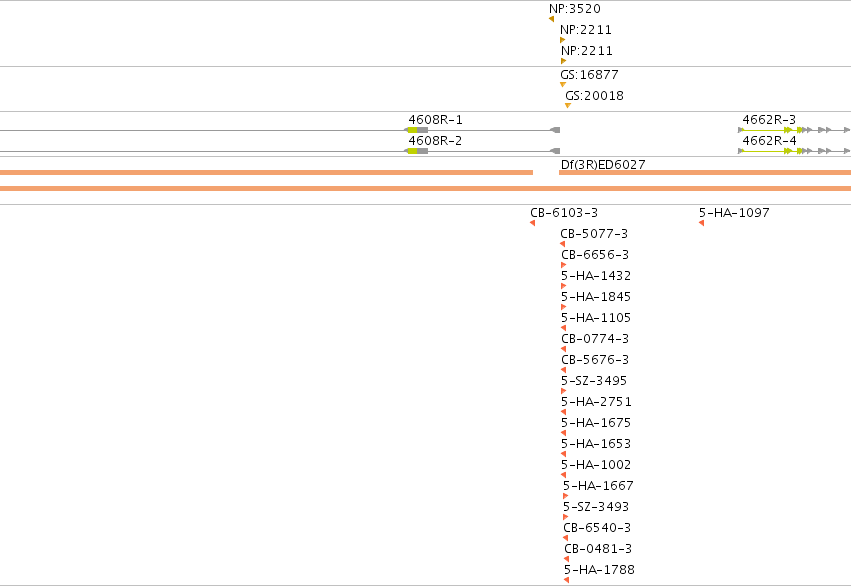The image size is (851, 586).
Task: Select the 5-HA-1788 arrow marker
Action: tap(566, 580)
